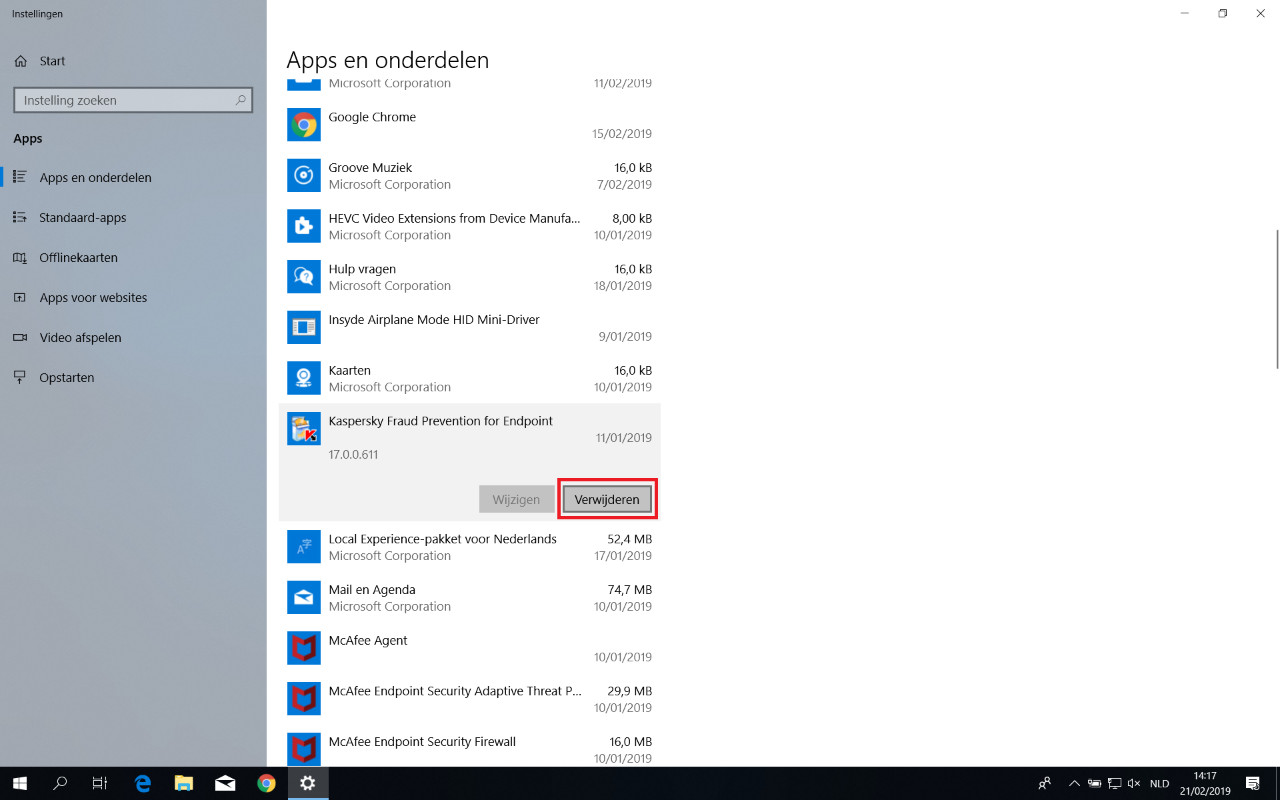Select HEVC Video Extensions entry name
The width and height of the screenshot is (1280, 800).
[x=454, y=218]
